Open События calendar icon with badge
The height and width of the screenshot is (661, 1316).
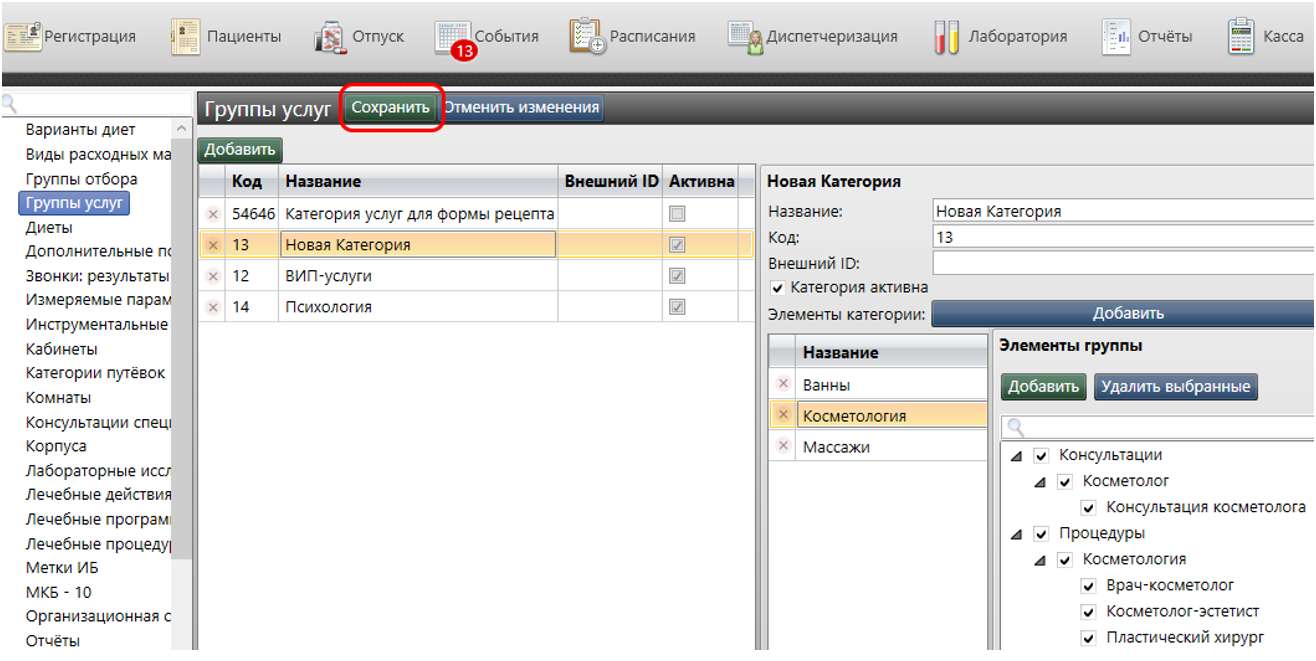click(454, 38)
